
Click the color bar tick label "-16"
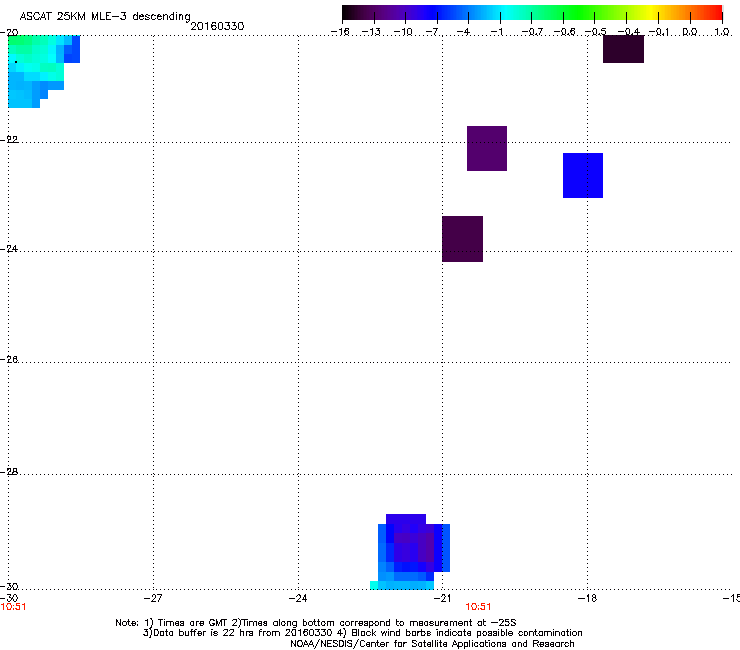[340, 32]
